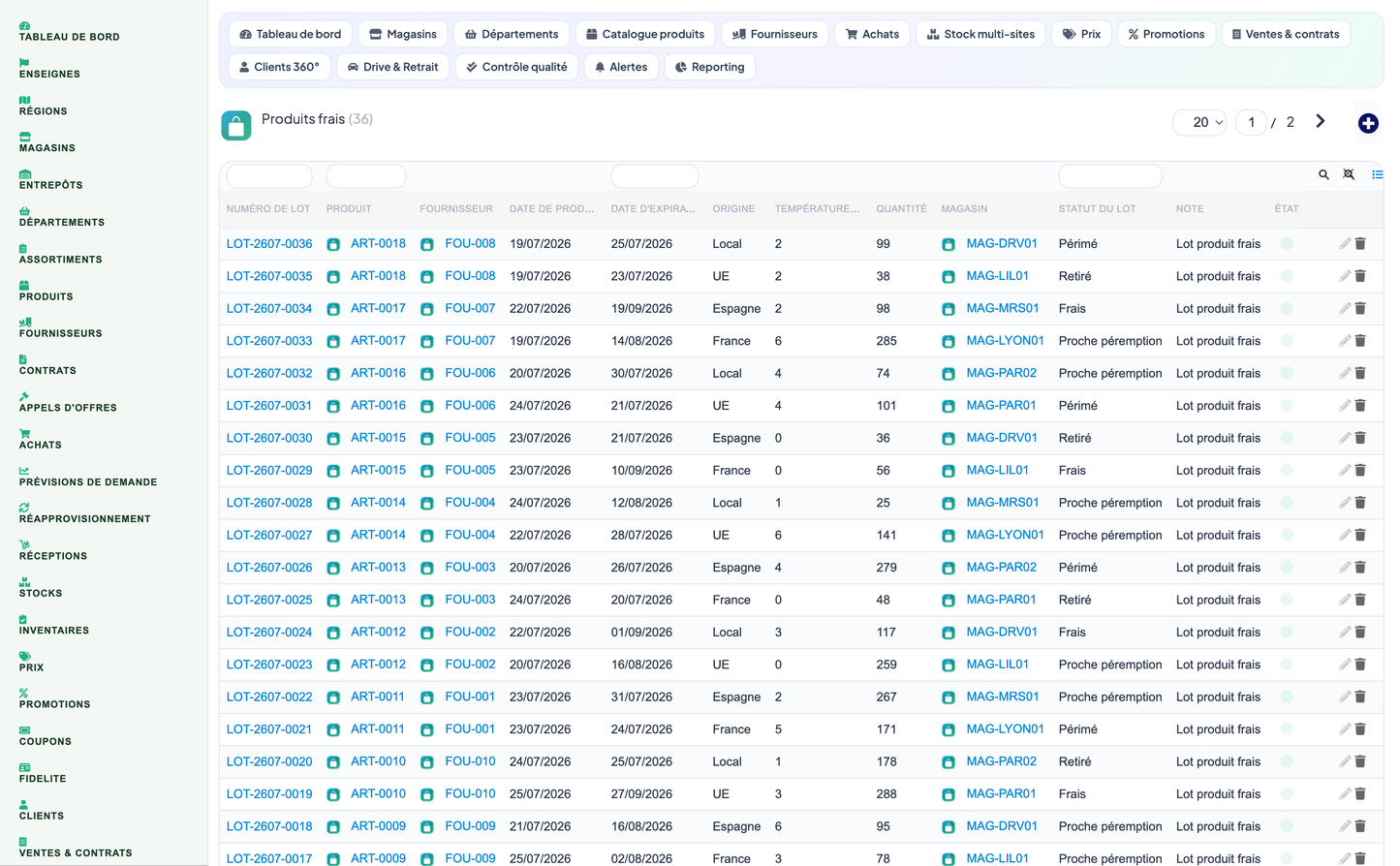Delete lot LOT-2607-0034 trash icon
Viewport: 1400px width, 866px height.
(1360, 309)
